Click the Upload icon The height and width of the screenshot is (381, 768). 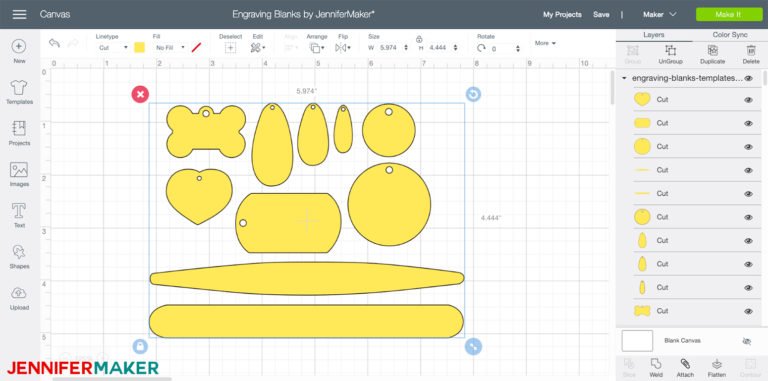[19, 298]
